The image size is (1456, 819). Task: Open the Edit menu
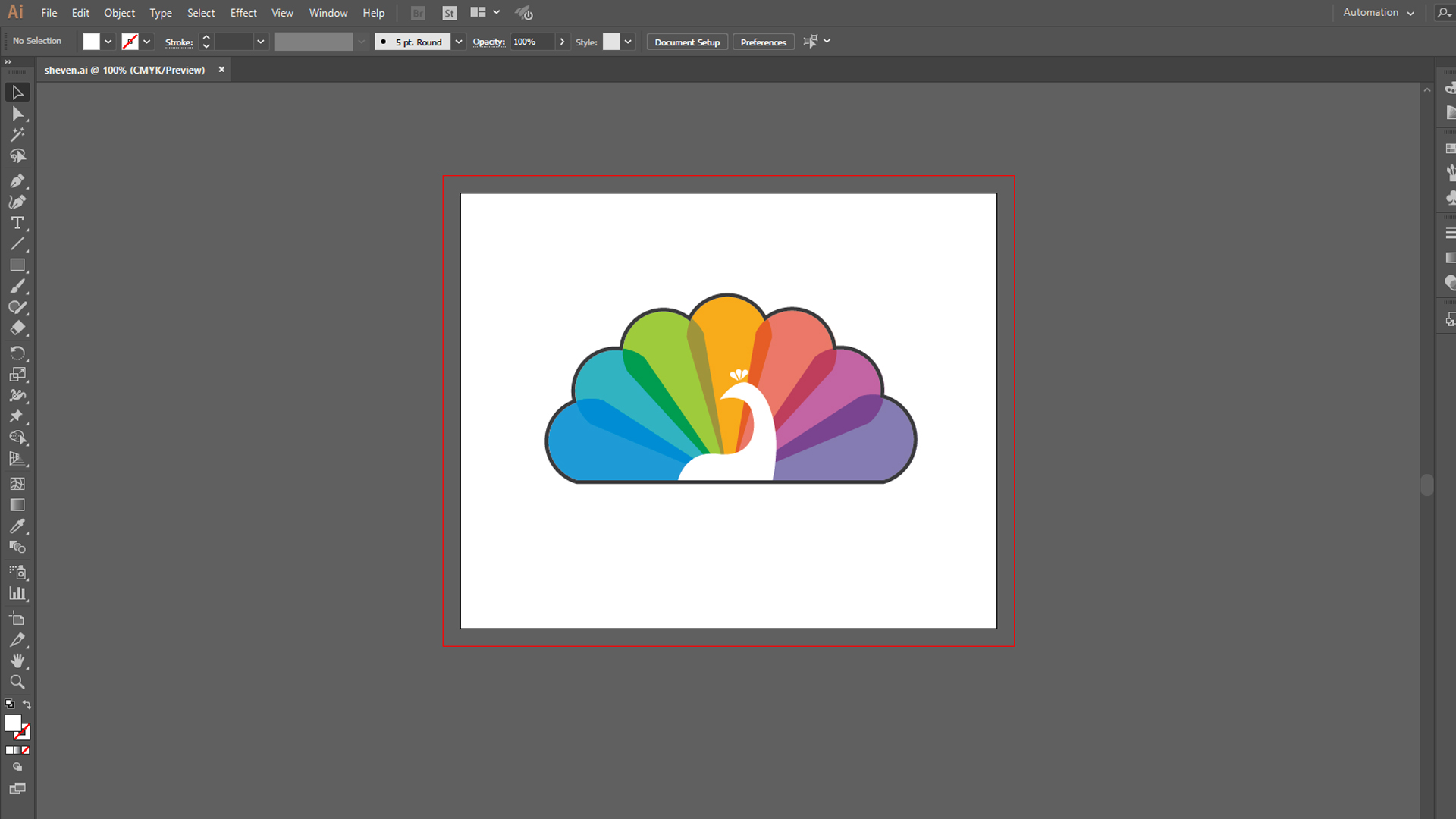pos(80,13)
